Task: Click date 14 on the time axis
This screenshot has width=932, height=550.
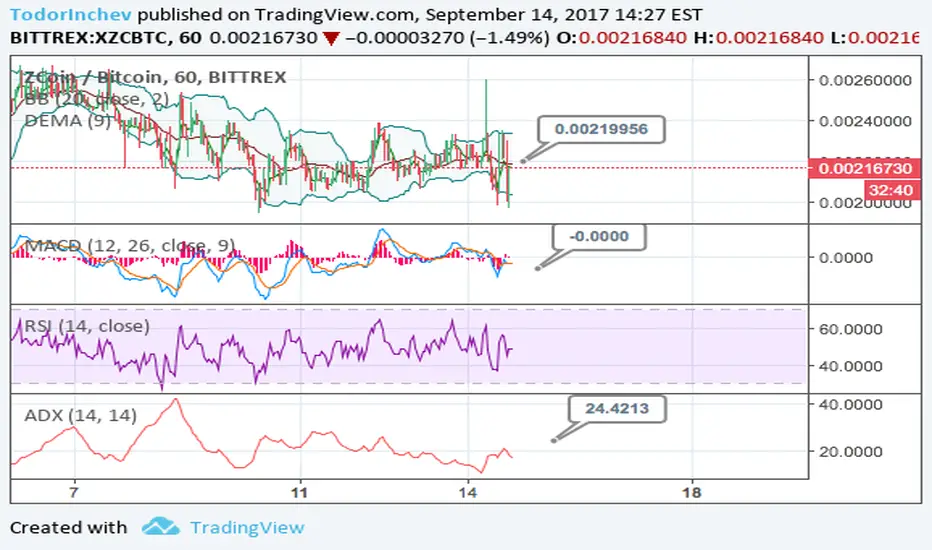Action: [x=468, y=492]
